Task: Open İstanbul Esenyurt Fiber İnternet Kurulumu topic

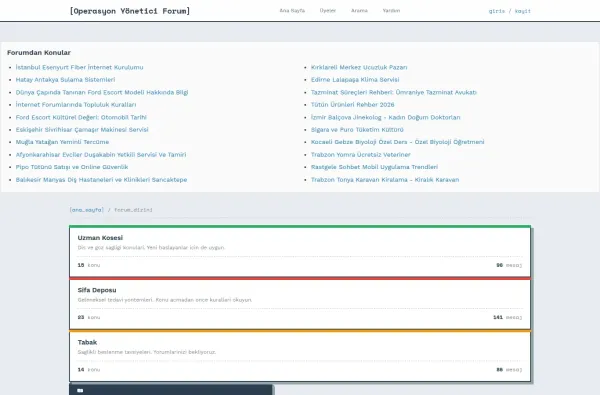Action: (79, 67)
